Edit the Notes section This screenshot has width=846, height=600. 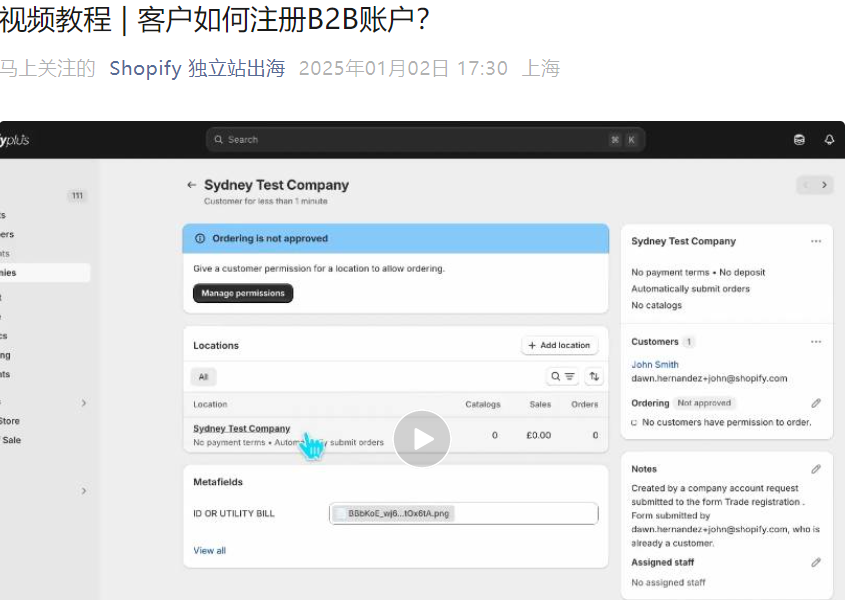(816, 469)
